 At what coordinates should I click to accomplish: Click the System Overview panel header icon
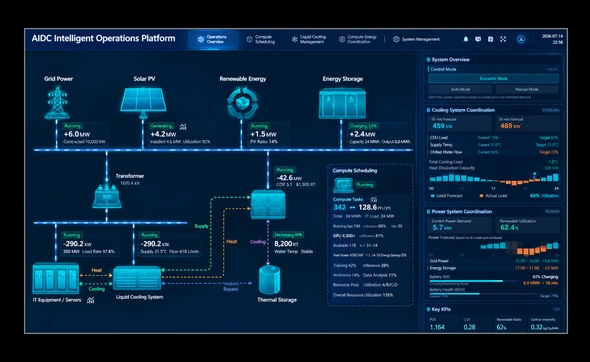pyautogui.click(x=428, y=59)
